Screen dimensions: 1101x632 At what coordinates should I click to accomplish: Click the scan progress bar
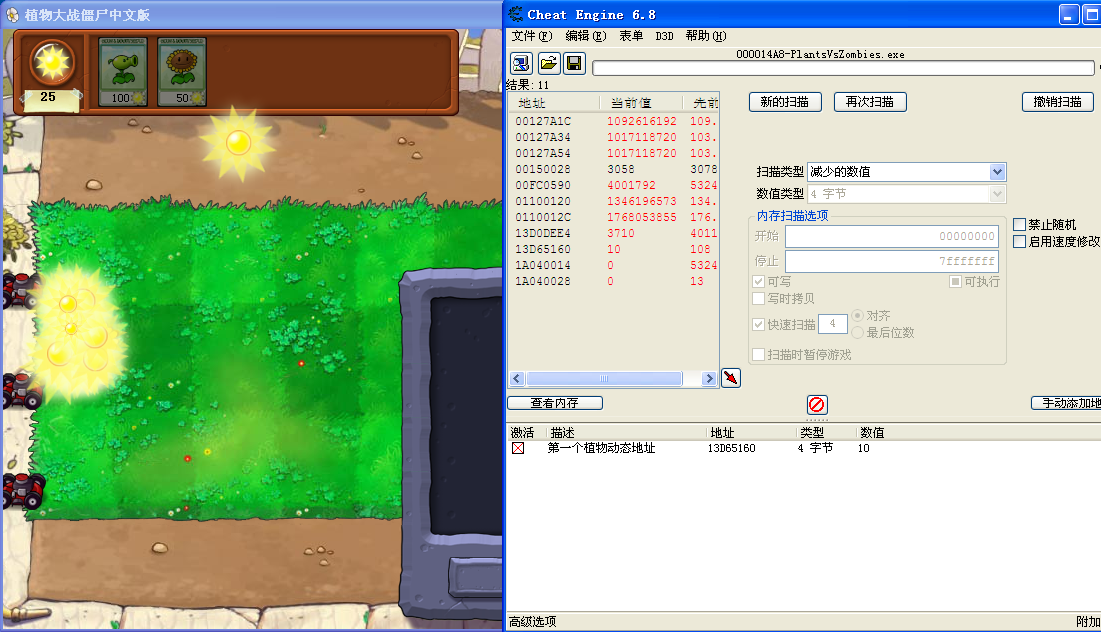(x=843, y=67)
